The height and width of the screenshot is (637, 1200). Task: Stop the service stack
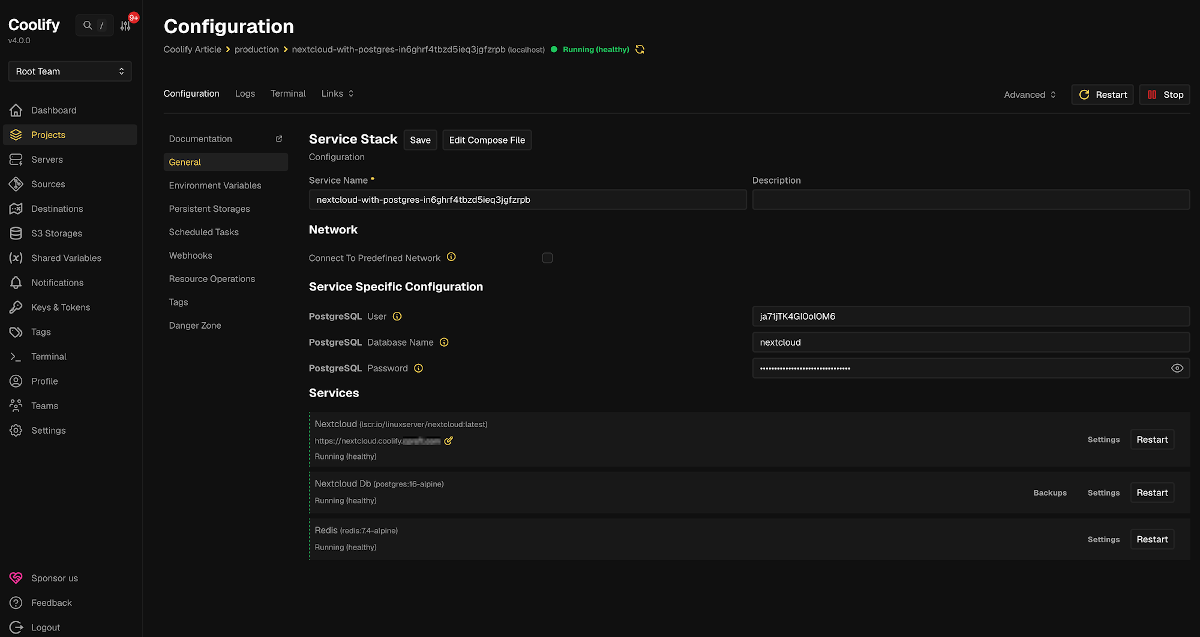[x=1164, y=95]
